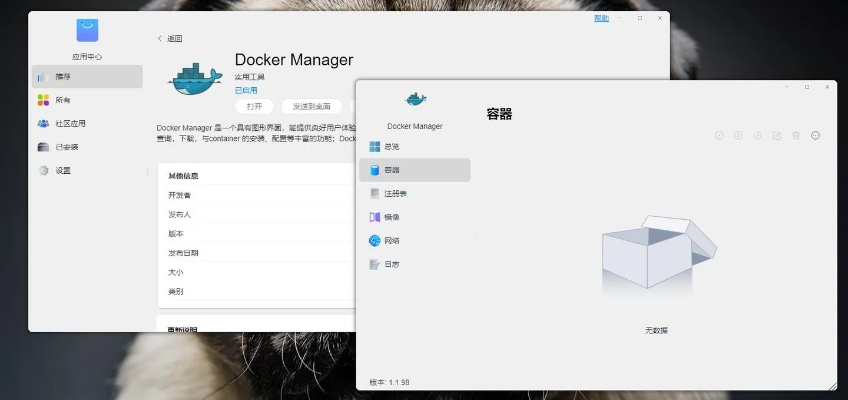The height and width of the screenshot is (400, 848).
Task: Click the restart container toolbar icon
Action: click(758, 135)
